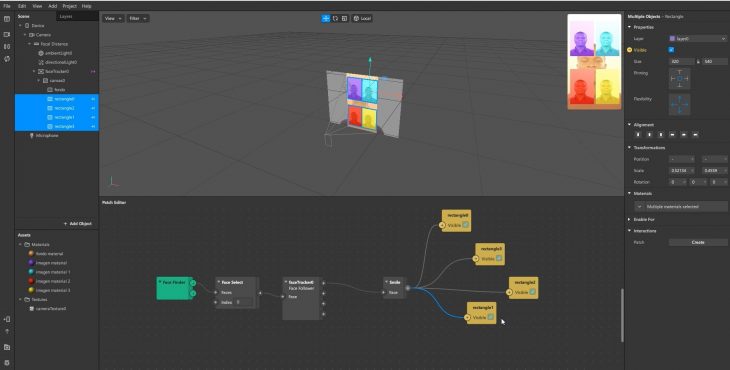Viewport: 730px width, 370px height.
Task: Select the move manipulator tool in viewport toolbar
Action: click(325, 18)
